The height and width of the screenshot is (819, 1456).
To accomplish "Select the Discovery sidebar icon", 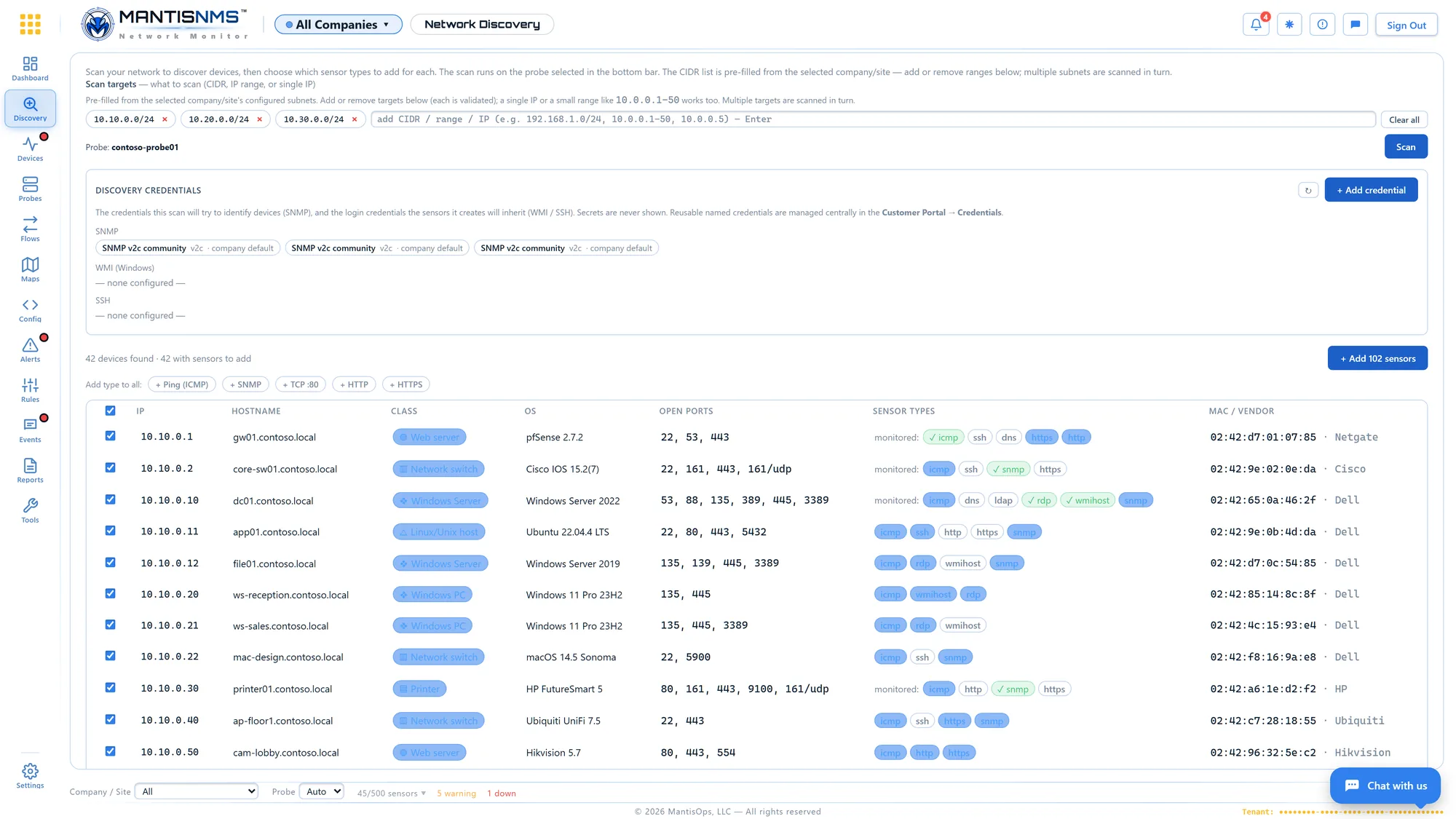I will tap(30, 109).
